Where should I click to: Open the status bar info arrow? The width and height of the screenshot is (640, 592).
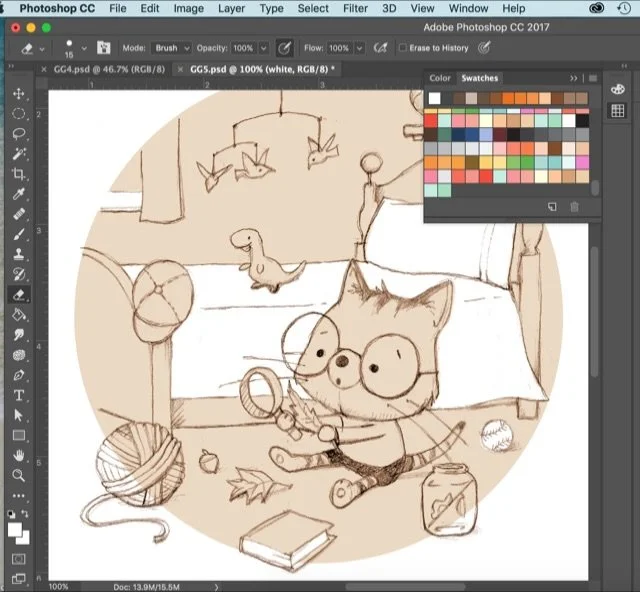coord(216,587)
